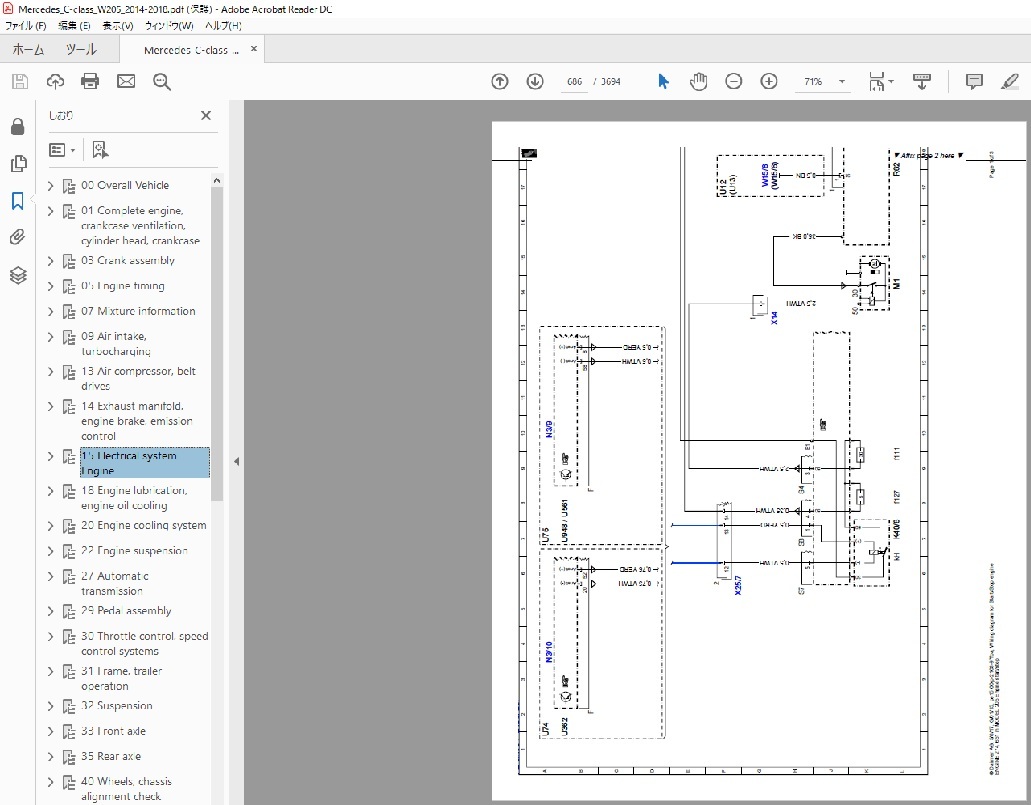
Task: Open the find text magnifier icon
Action: click(x=162, y=82)
